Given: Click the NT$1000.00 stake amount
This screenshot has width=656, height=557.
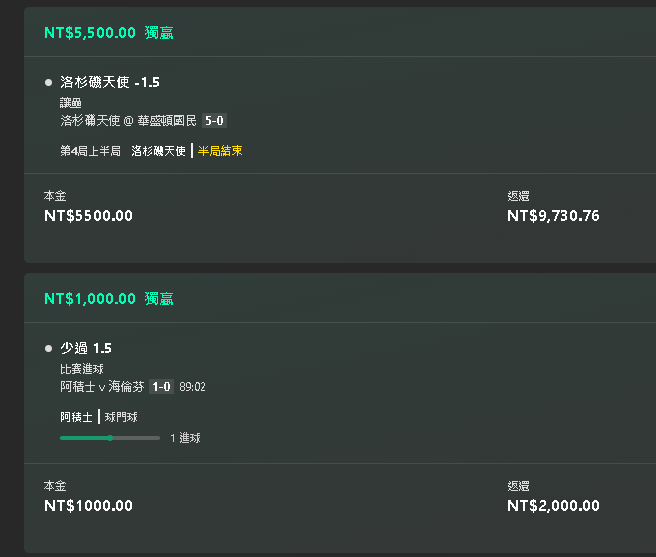Looking at the screenshot, I should (x=88, y=506).
